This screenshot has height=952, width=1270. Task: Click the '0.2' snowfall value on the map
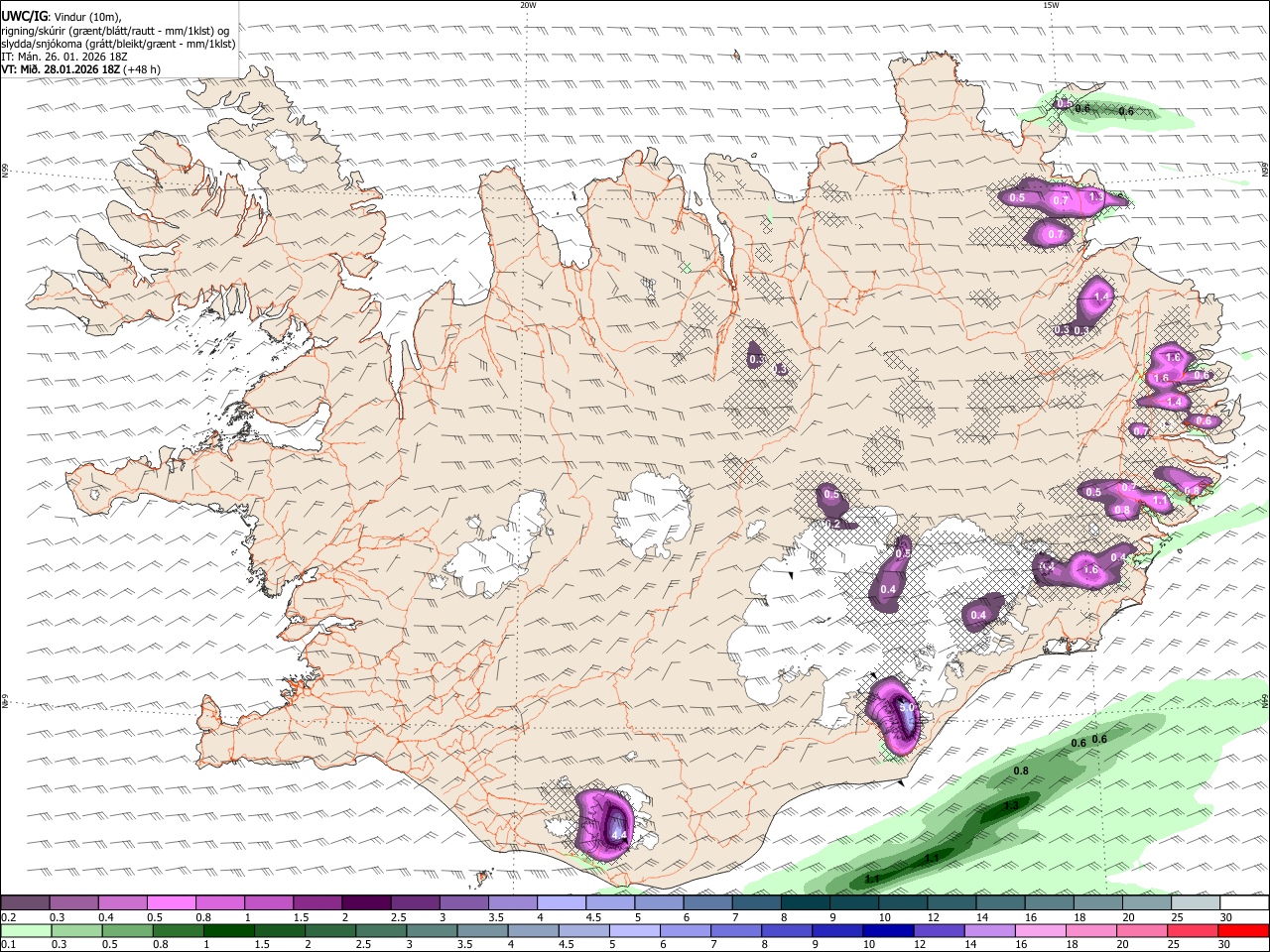tap(833, 524)
